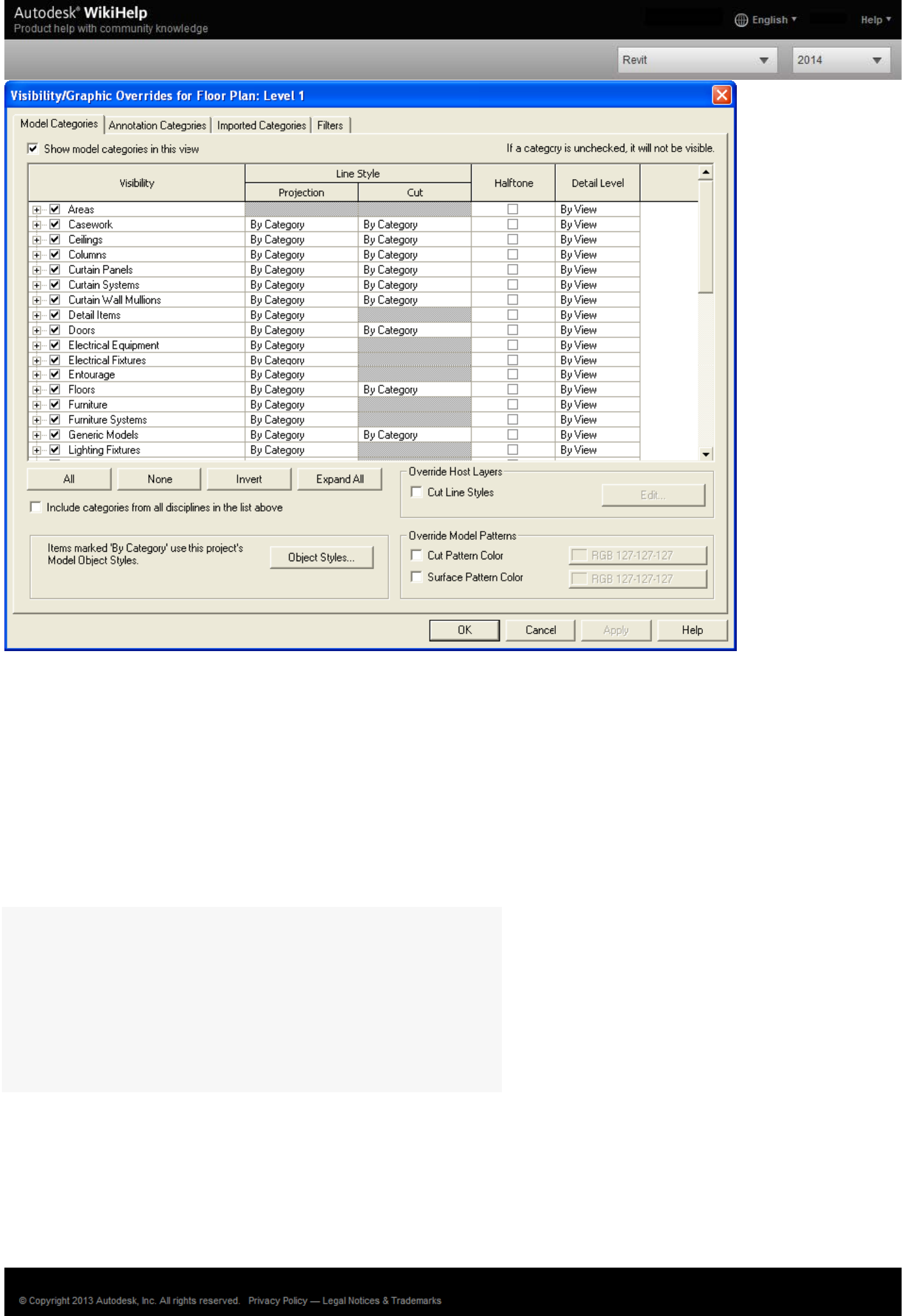Toggle visibility of Detail Items
This screenshot has height=1316, width=902.
coord(55,315)
